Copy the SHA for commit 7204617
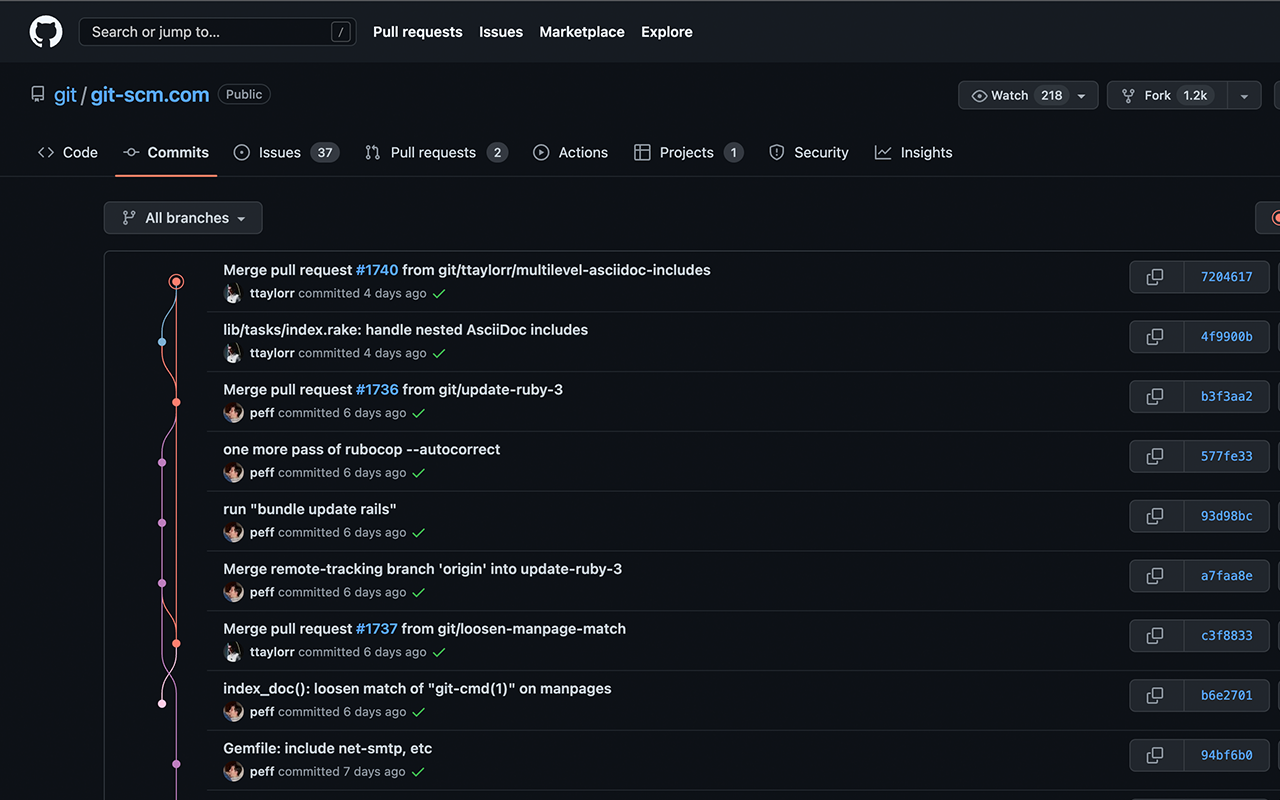The image size is (1280, 800). [x=1155, y=277]
